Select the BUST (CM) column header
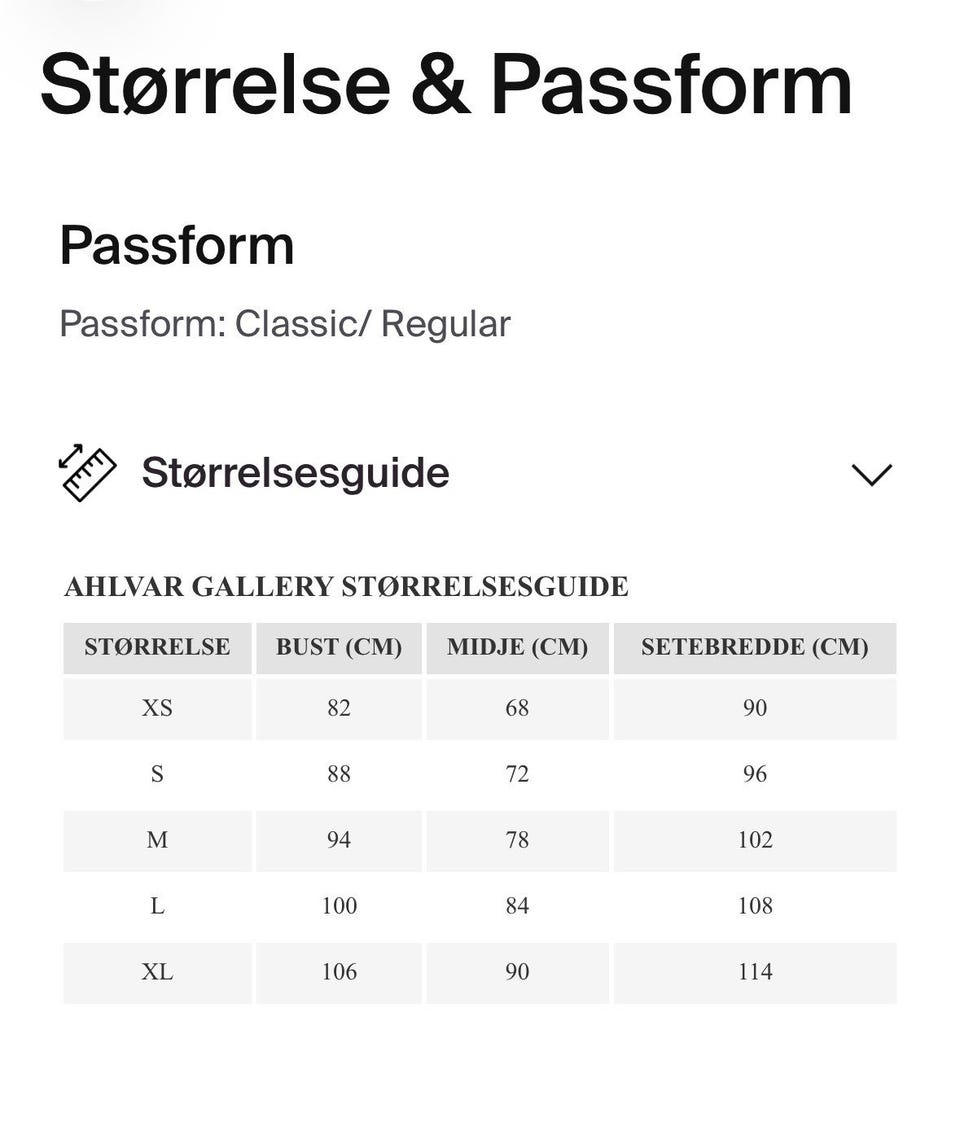This screenshot has width=960, height=1122. (x=338, y=647)
